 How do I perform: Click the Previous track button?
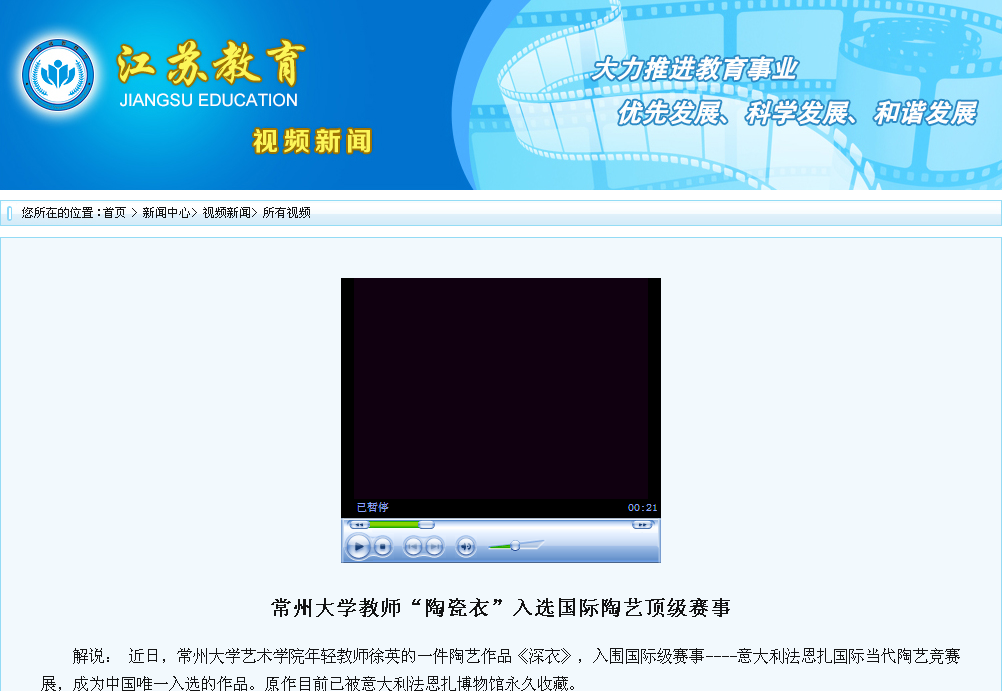pos(412,546)
